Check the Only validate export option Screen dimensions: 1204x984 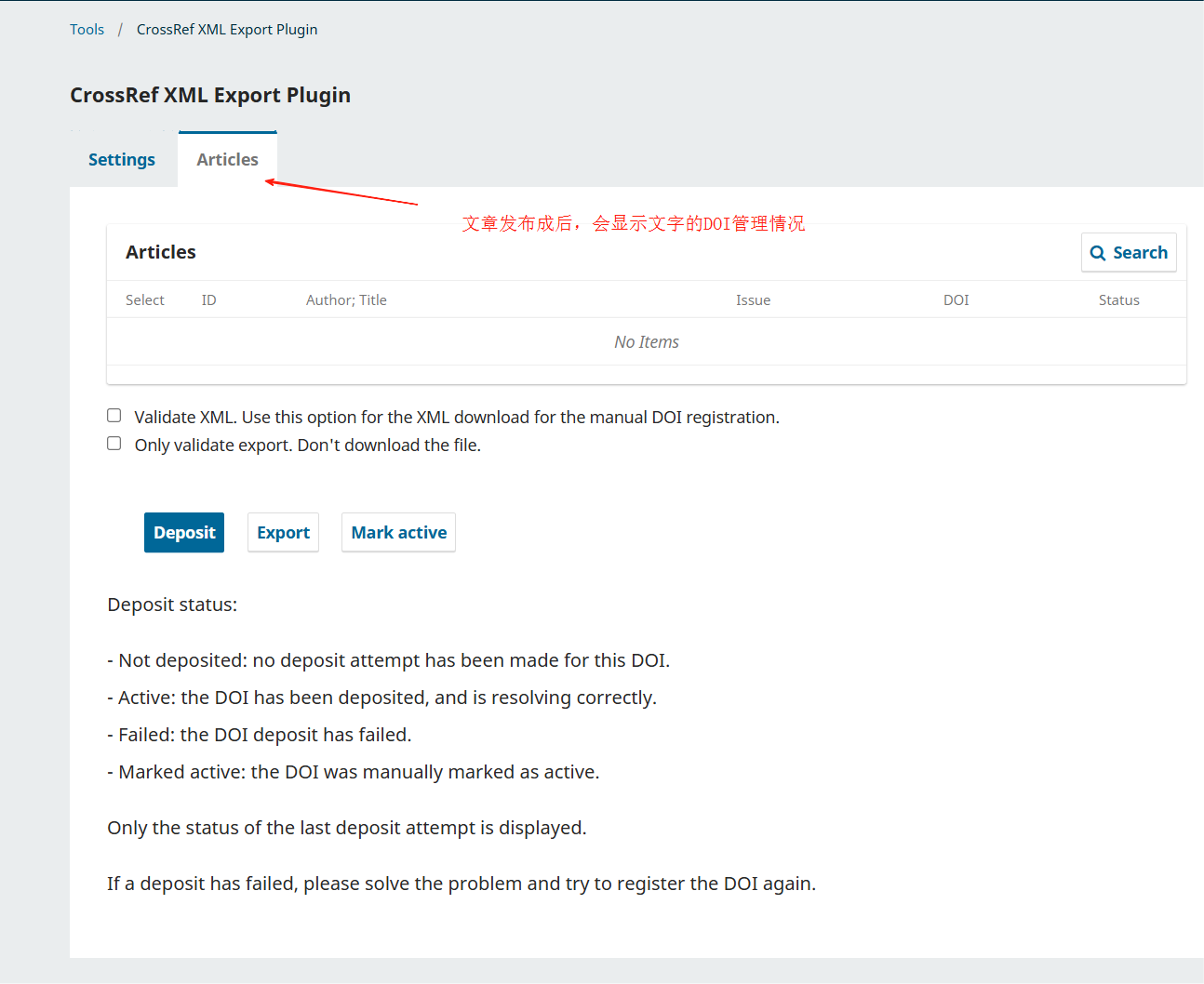click(114, 443)
